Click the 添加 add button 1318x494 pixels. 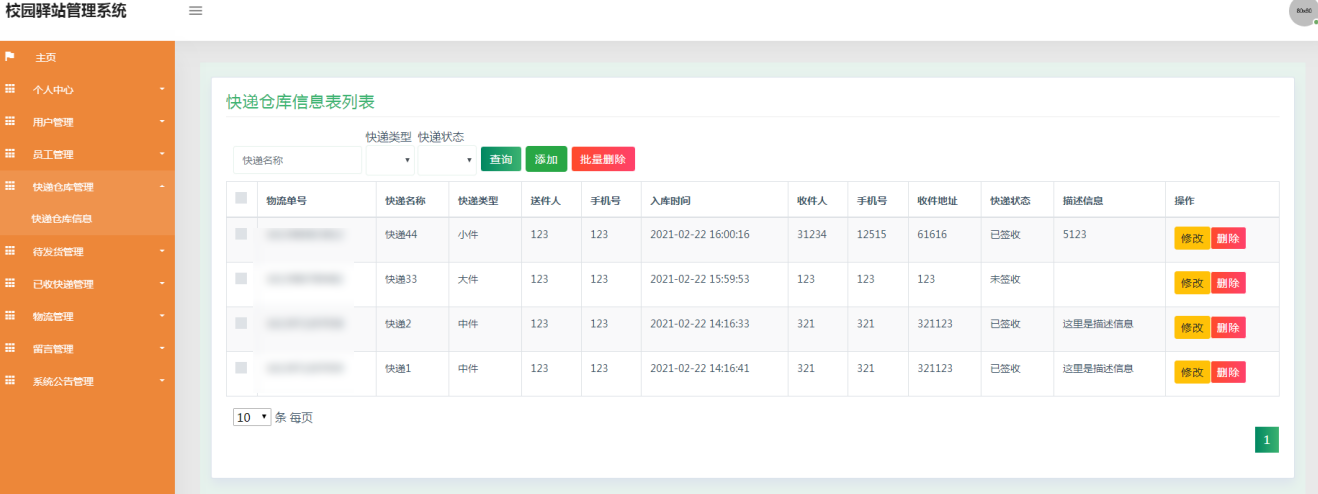[x=546, y=159]
